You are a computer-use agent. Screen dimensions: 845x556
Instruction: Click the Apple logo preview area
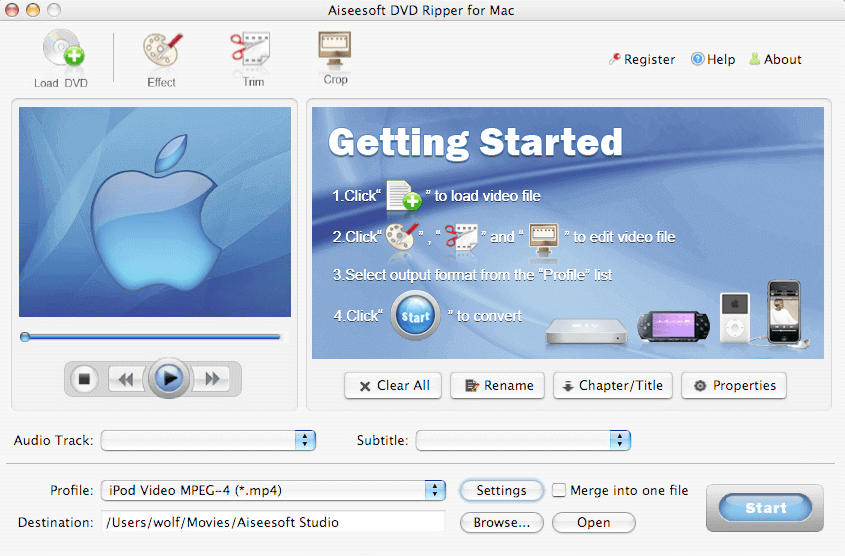(x=155, y=212)
